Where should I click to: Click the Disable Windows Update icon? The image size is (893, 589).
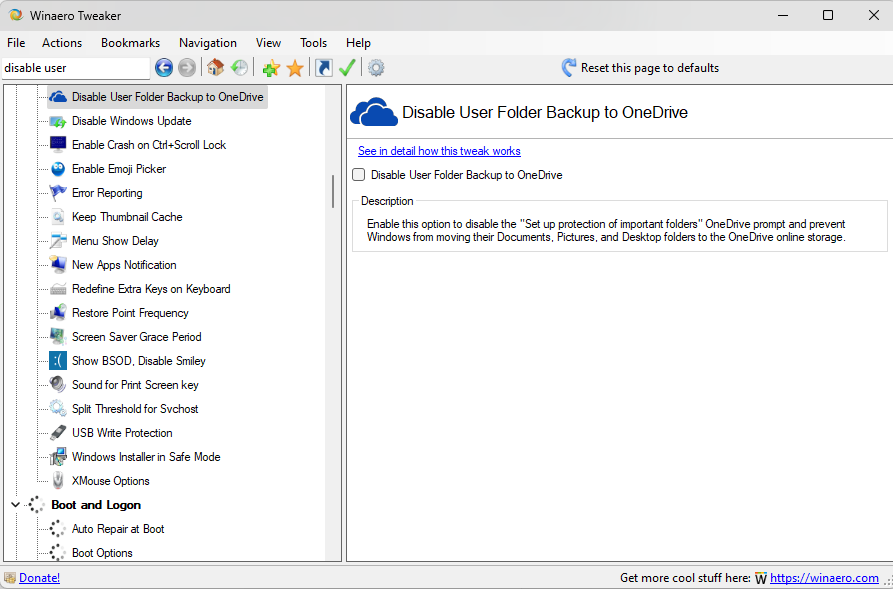point(58,121)
